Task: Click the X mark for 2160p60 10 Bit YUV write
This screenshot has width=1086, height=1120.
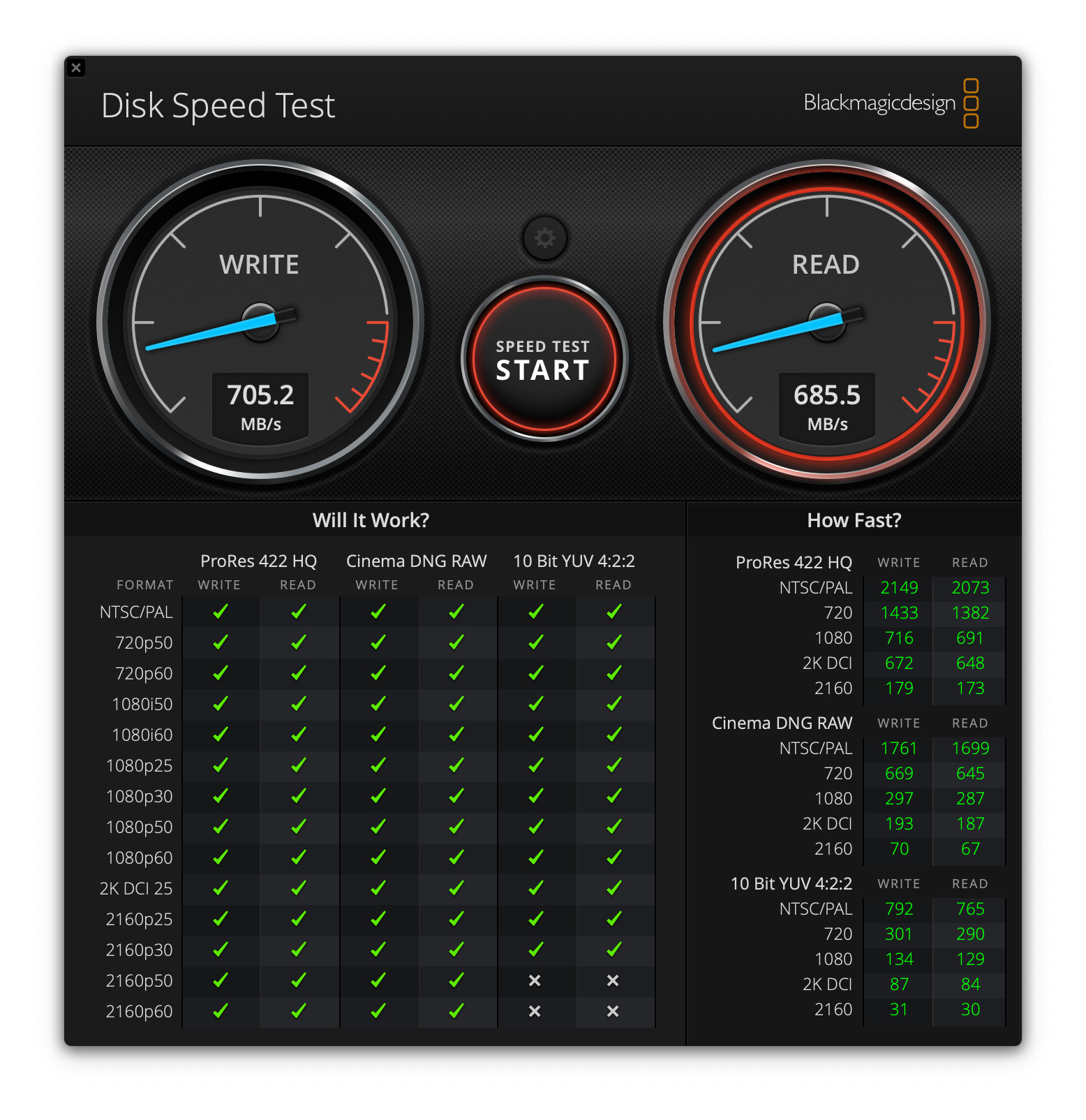Action: (x=535, y=1011)
